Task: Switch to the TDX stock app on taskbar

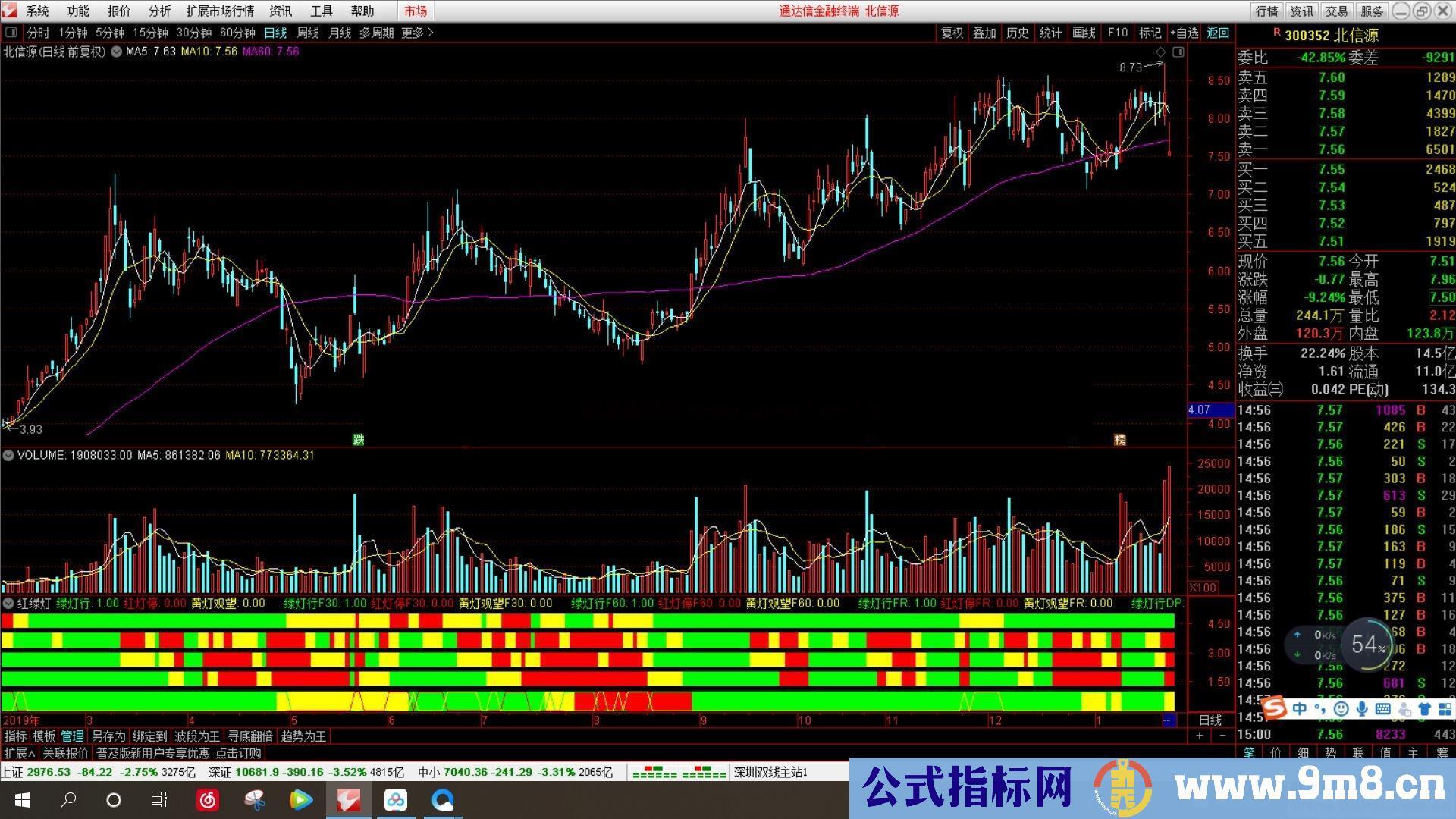Action: click(x=349, y=799)
